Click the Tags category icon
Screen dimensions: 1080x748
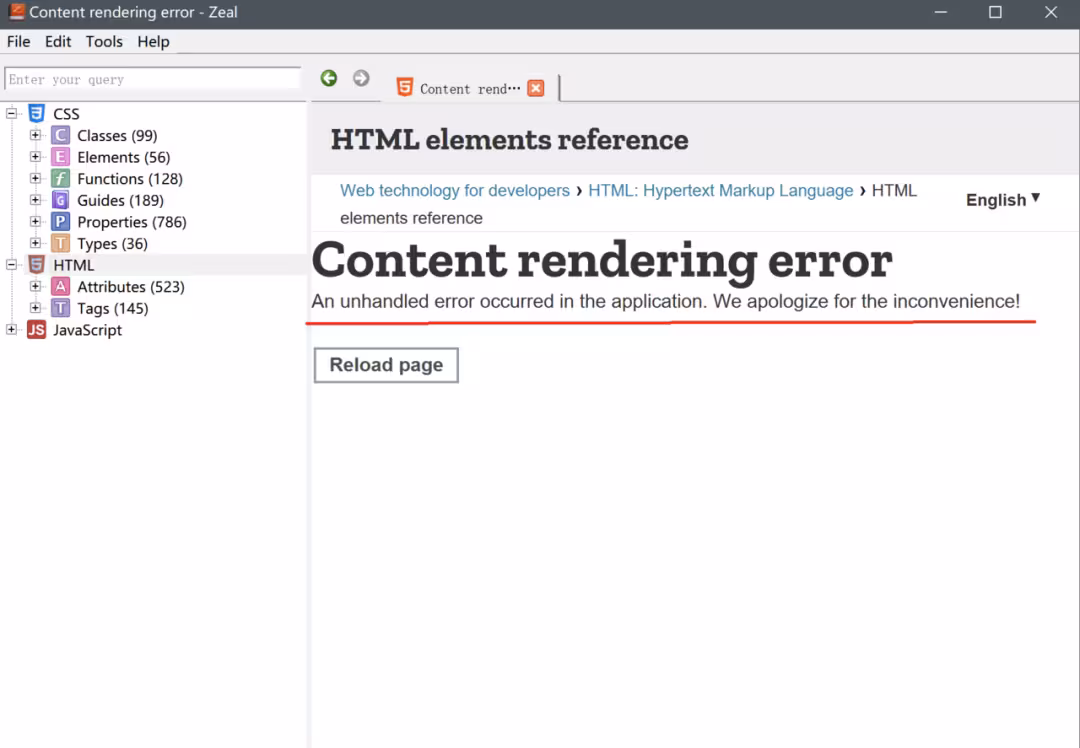[61, 309]
